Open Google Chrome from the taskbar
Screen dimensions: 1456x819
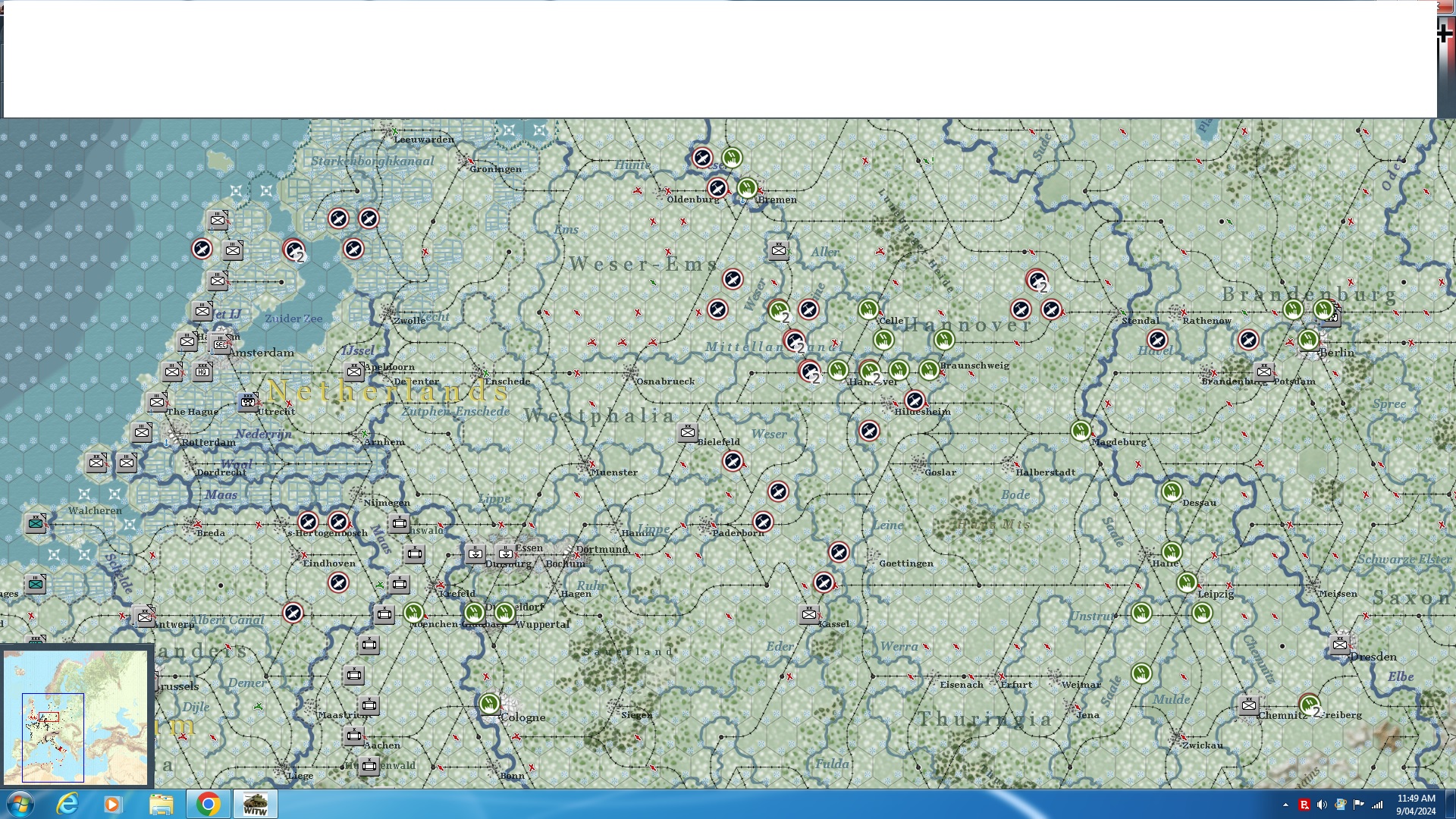pyautogui.click(x=208, y=804)
